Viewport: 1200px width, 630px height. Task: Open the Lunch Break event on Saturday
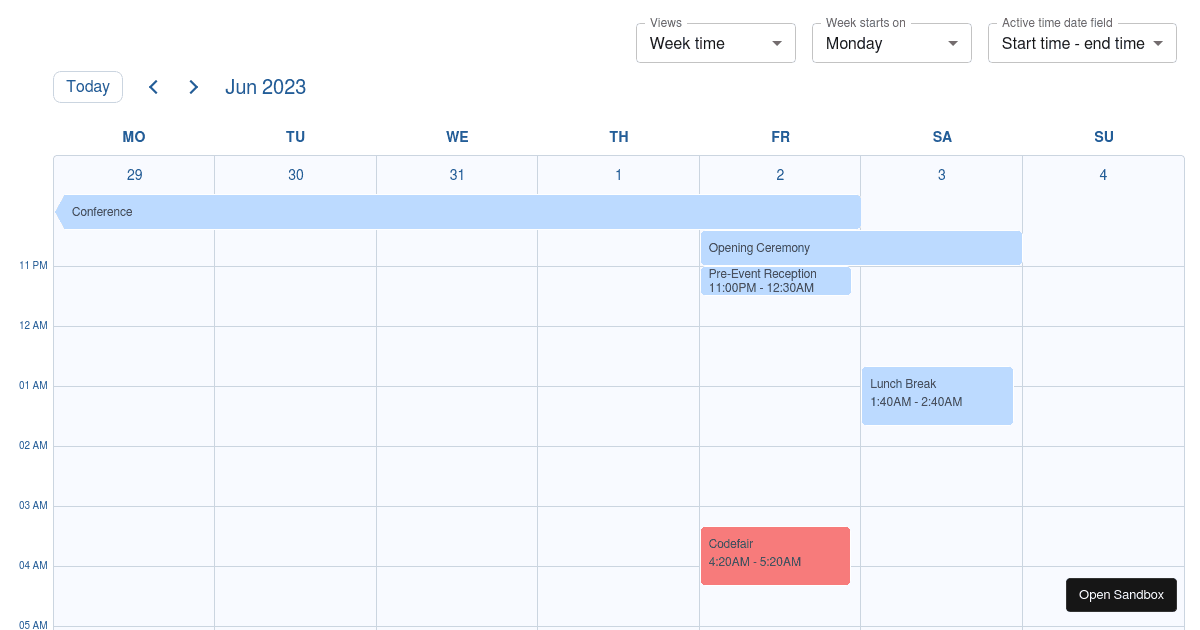pyautogui.click(x=936, y=395)
